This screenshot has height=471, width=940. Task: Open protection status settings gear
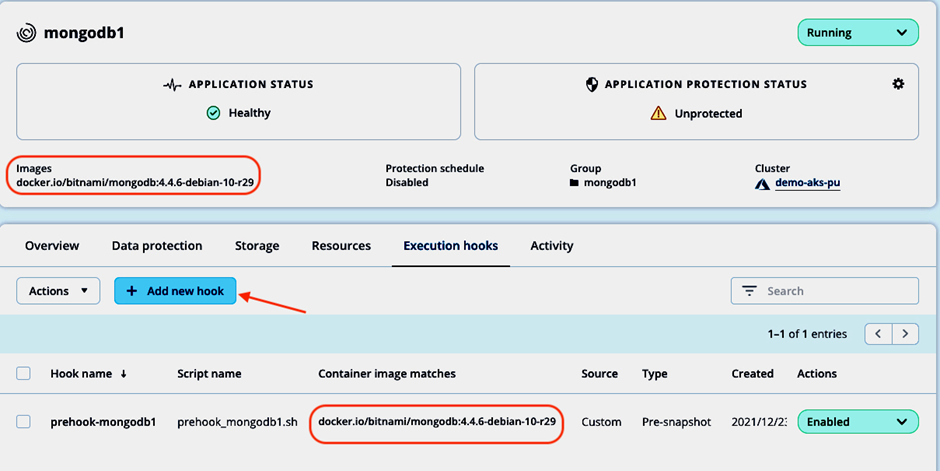(x=897, y=84)
